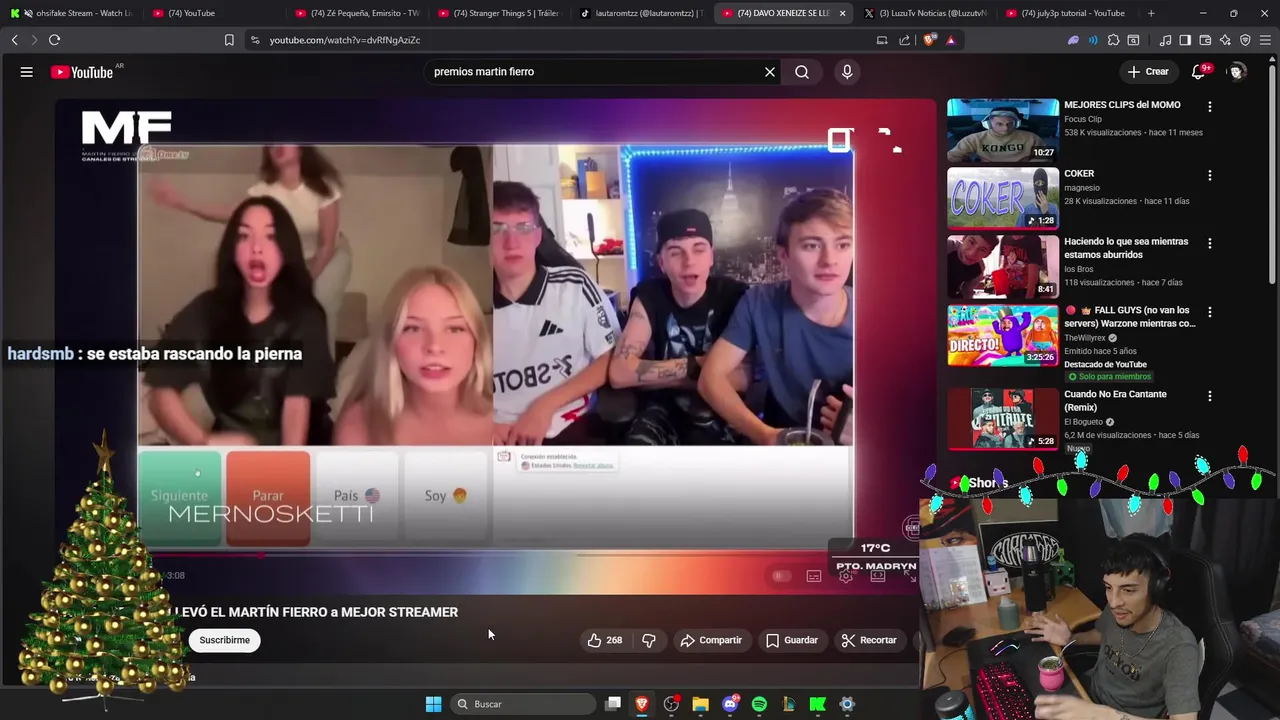Open media control music note icon
Image resolution: width=1280 pixels, height=720 pixels.
[1165, 40]
